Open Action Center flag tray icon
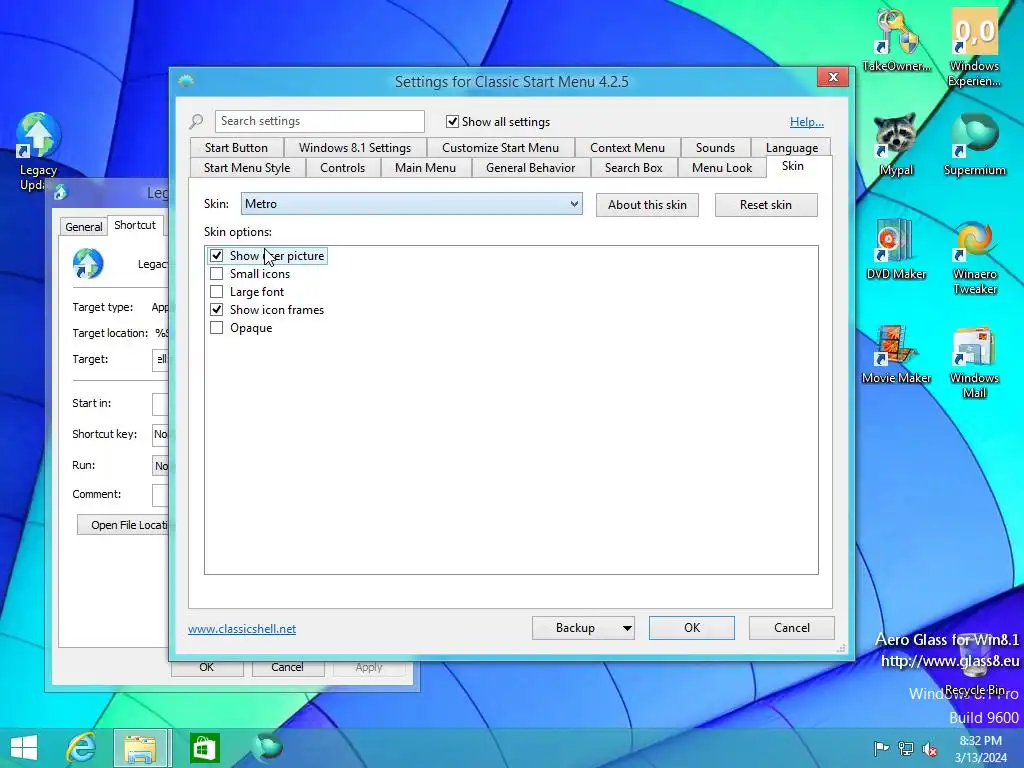1024x768 pixels. pos(881,748)
